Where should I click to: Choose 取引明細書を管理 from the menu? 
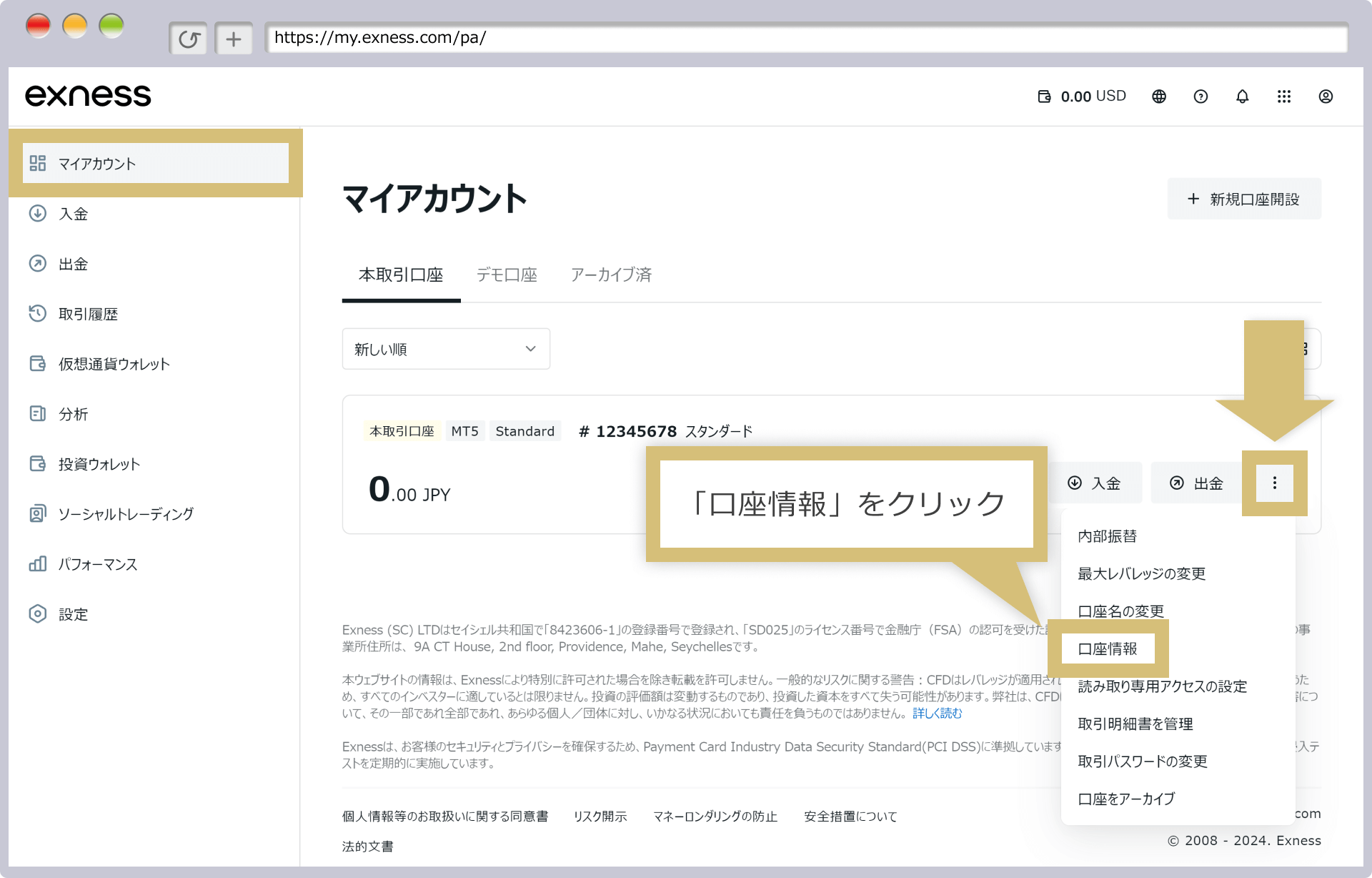(1135, 724)
